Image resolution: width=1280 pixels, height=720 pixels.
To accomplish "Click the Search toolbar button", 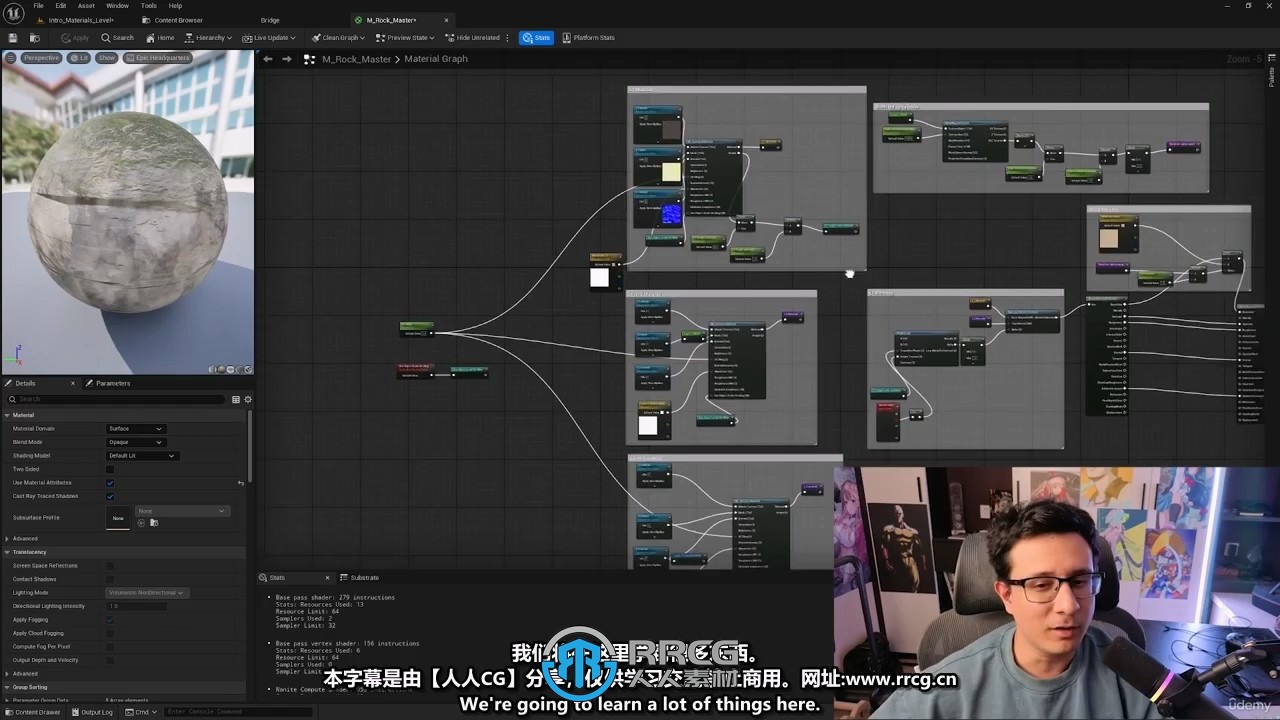I will tap(117, 38).
